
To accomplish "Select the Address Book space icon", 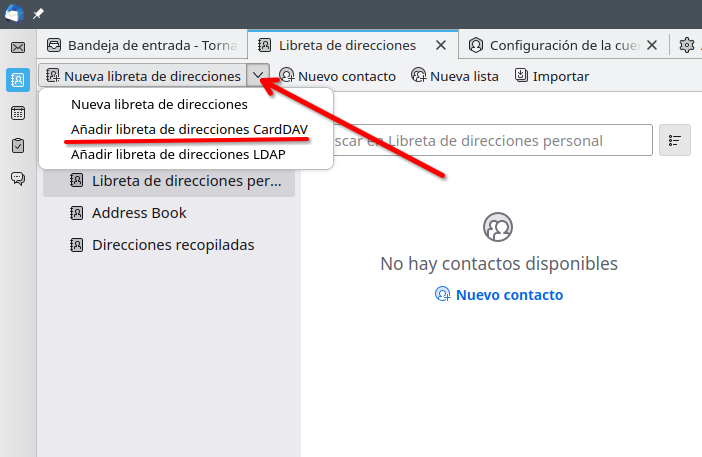I will (17, 80).
